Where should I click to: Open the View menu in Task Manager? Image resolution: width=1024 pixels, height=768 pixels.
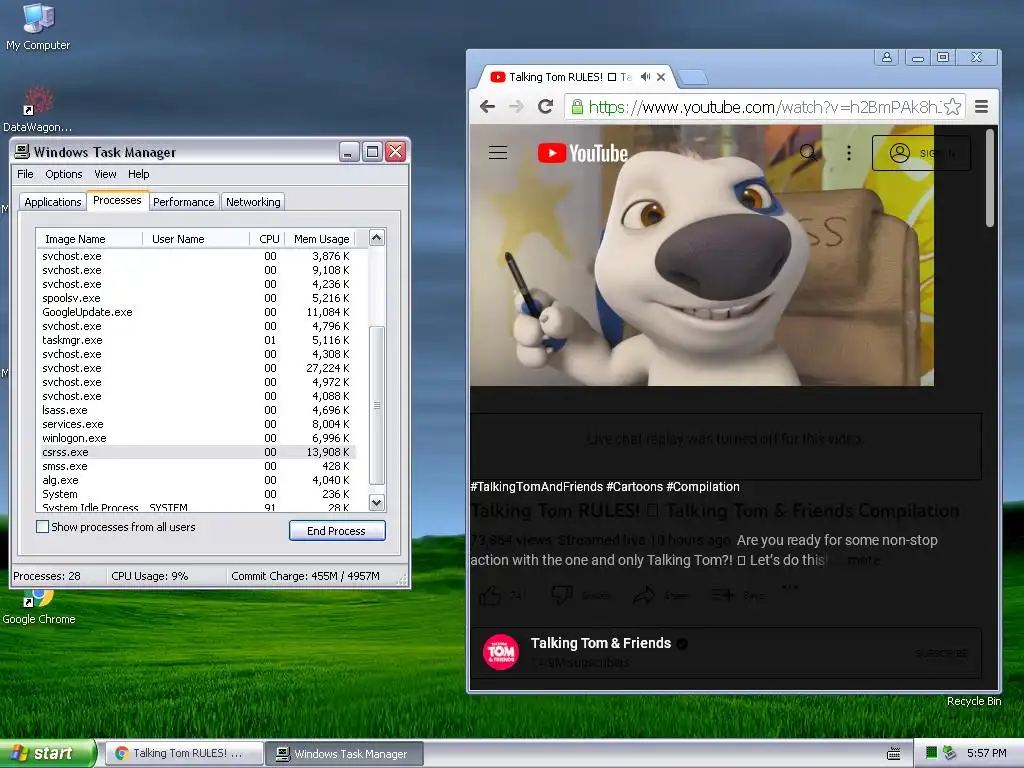coord(105,174)
